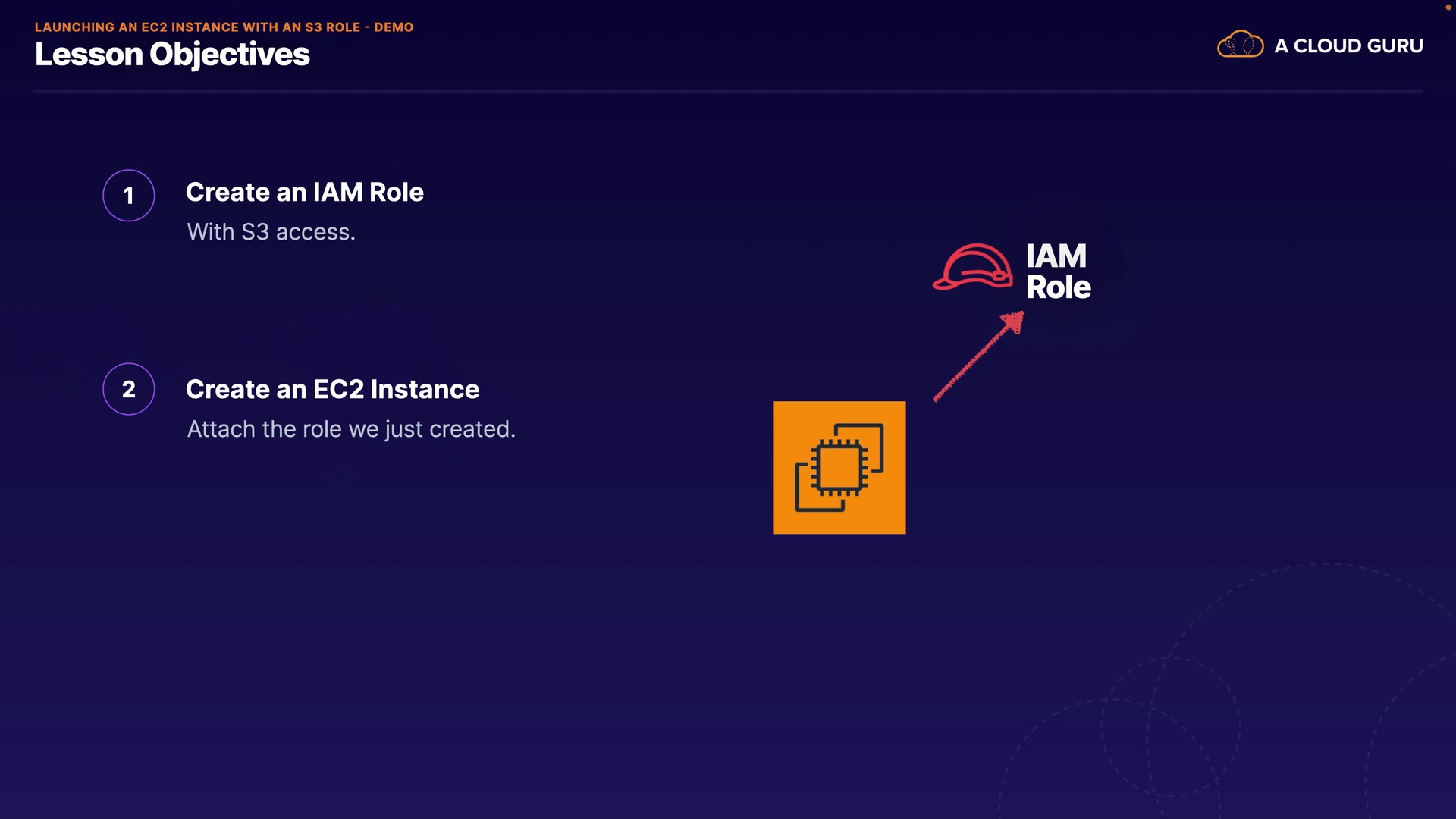Click the small orange dot in top-right corner
1456x819 pixels.
(x=1448, y=7)
